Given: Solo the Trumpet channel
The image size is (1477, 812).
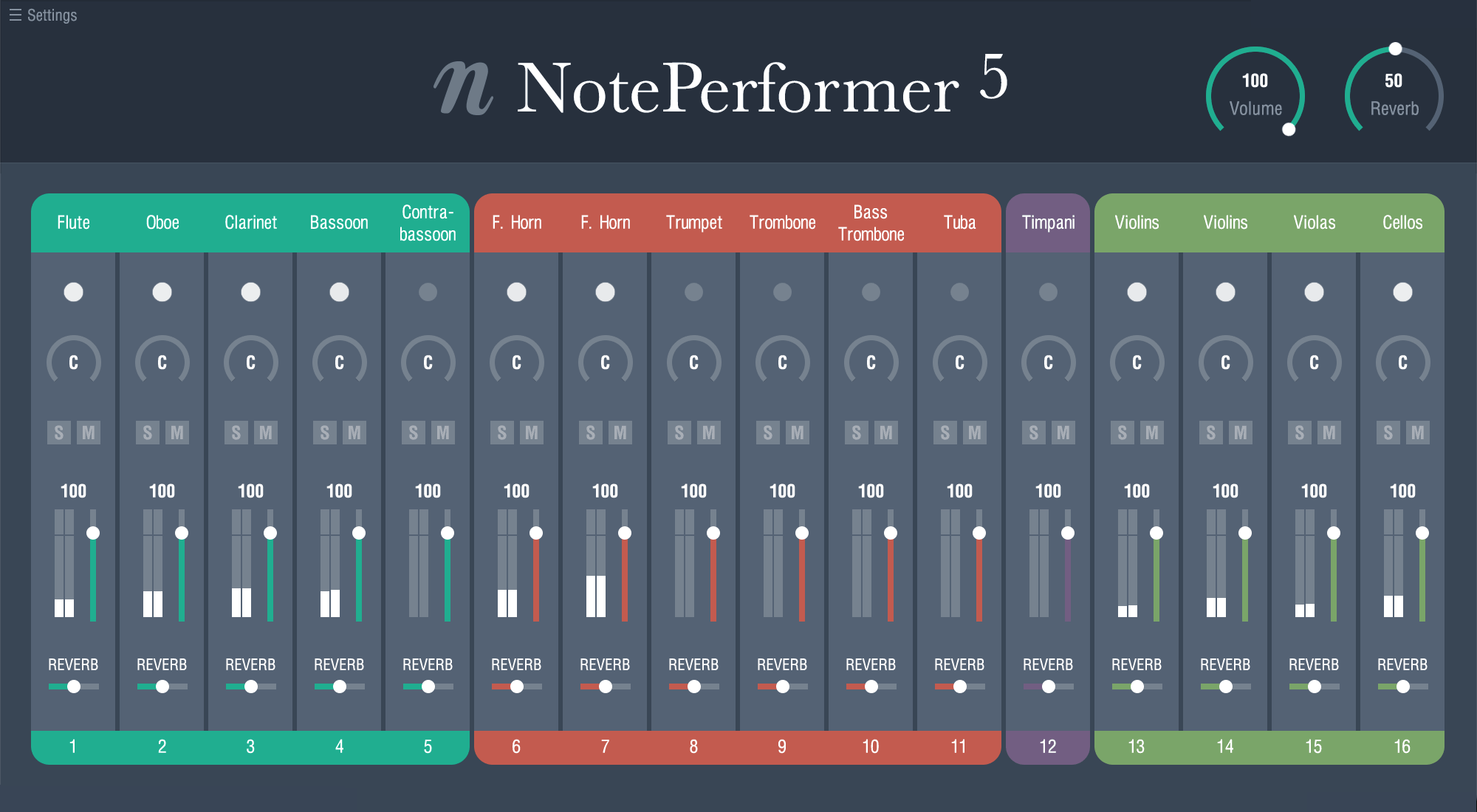Looking at the screenshot, I should pos(679,433).
